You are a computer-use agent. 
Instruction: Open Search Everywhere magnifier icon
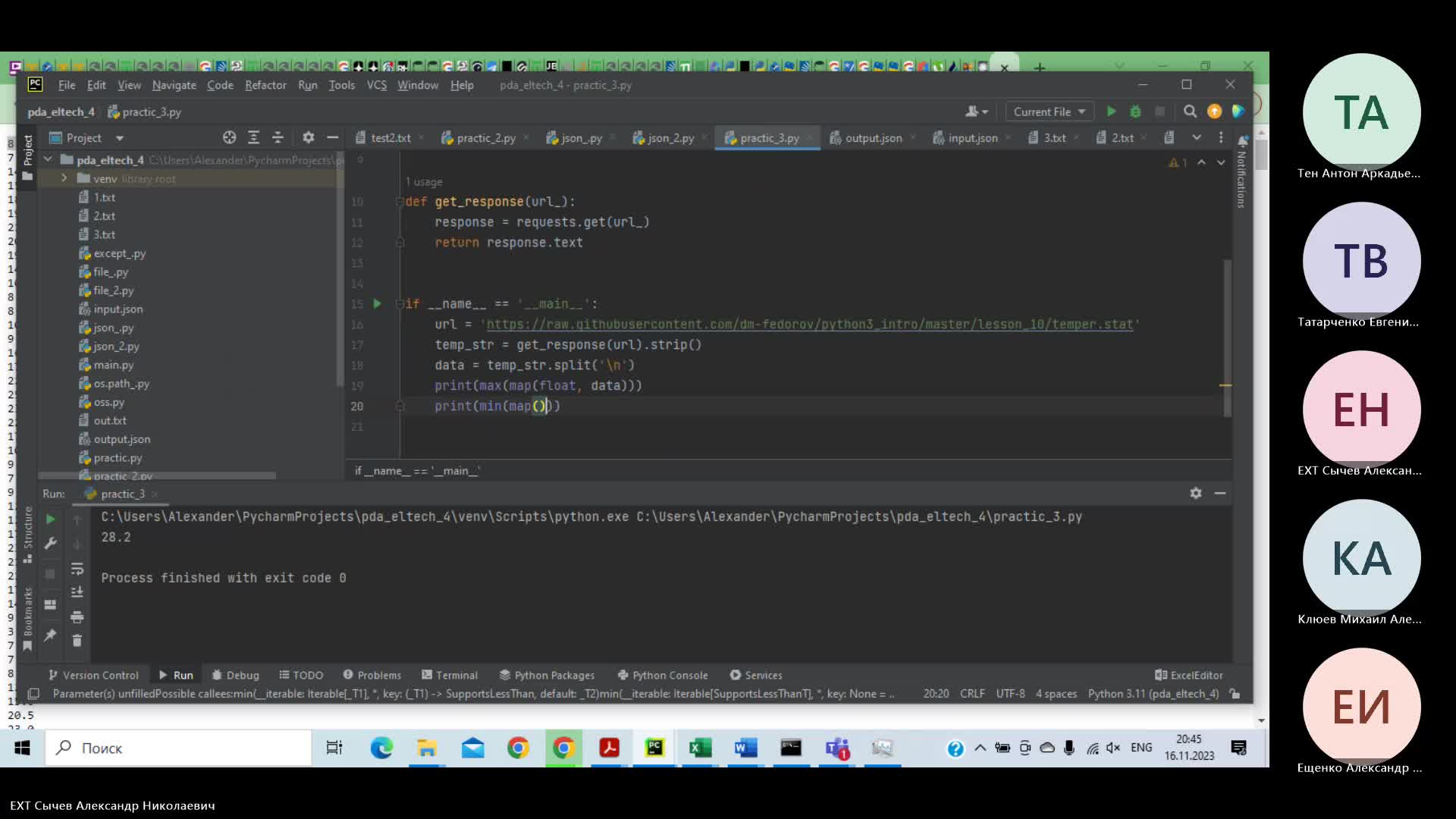1190,111
